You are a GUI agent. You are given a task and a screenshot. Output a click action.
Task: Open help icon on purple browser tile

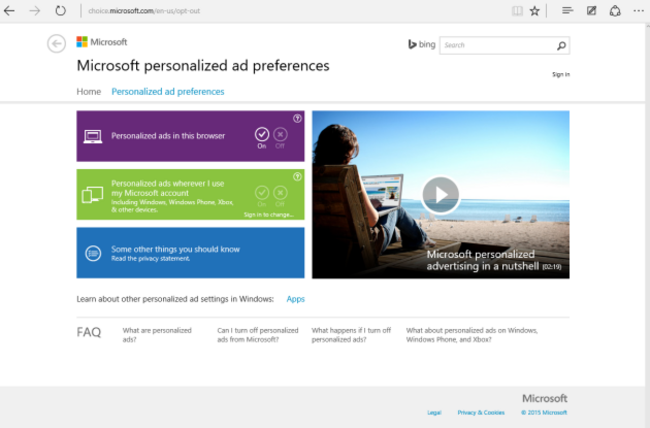click(297, 119)
